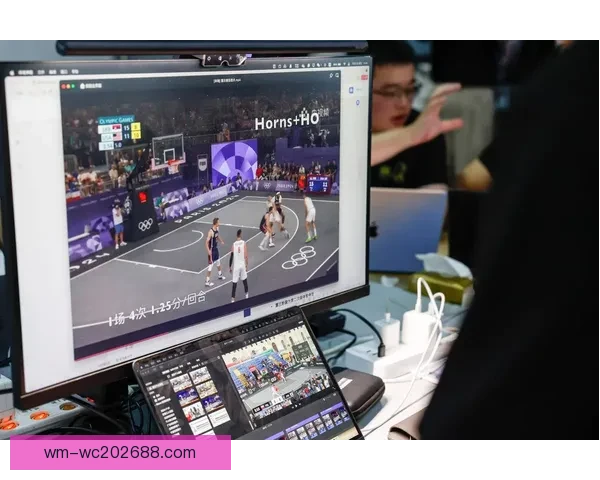
Task: Click the rightmost icon in the video window title bar
Action: (x=336, y=75)
